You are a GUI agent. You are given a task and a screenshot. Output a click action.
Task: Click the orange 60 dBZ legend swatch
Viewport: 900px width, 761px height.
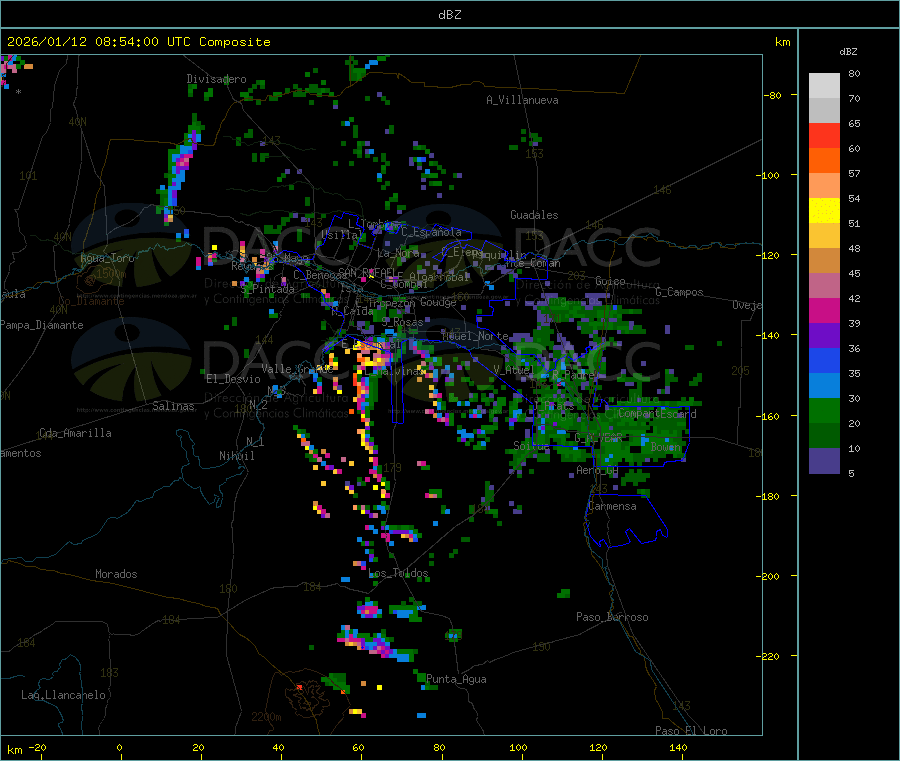824,161
